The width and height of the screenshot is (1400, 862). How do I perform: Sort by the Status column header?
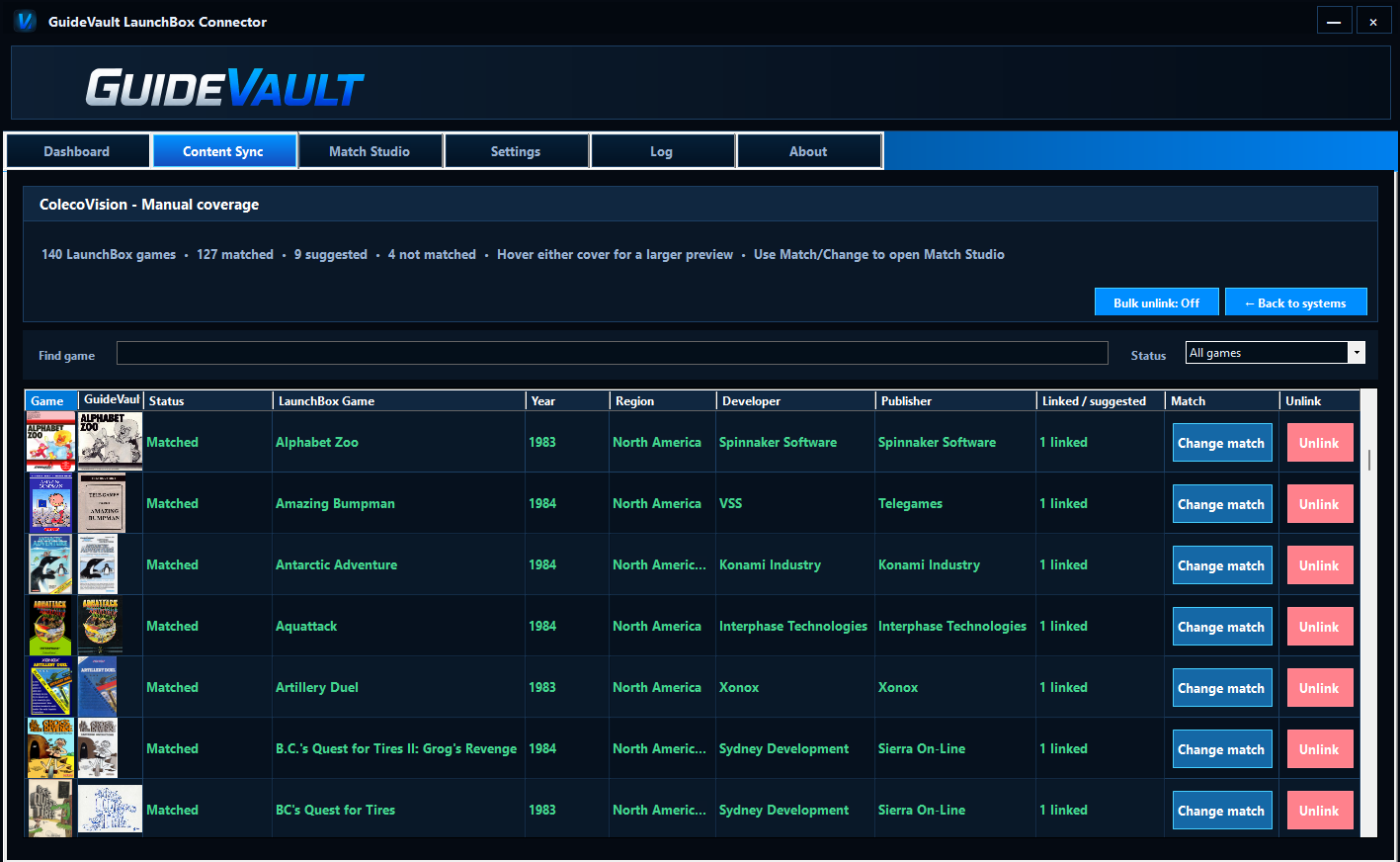click(208, 400)
